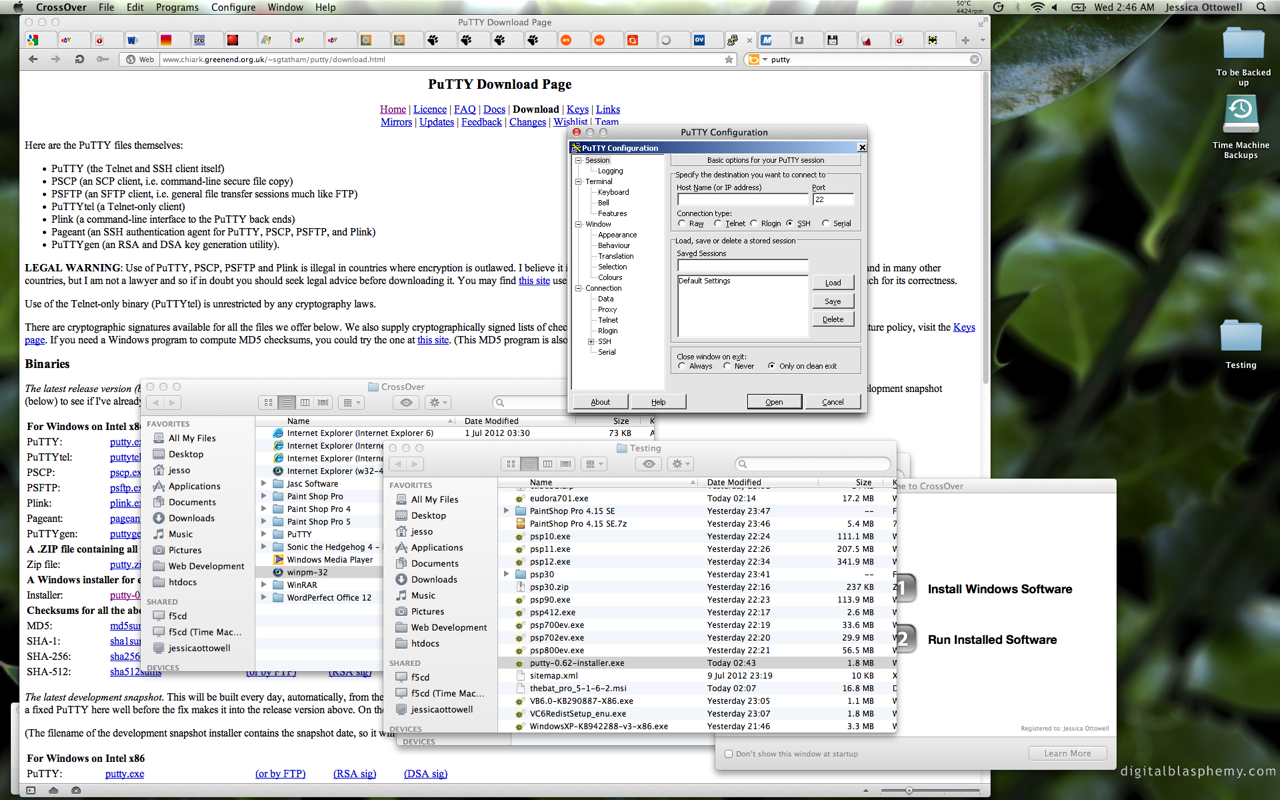Open Spotlight search in menu bar
The height and width of the screenshot is (800, 1280).
pos(1261,7)
